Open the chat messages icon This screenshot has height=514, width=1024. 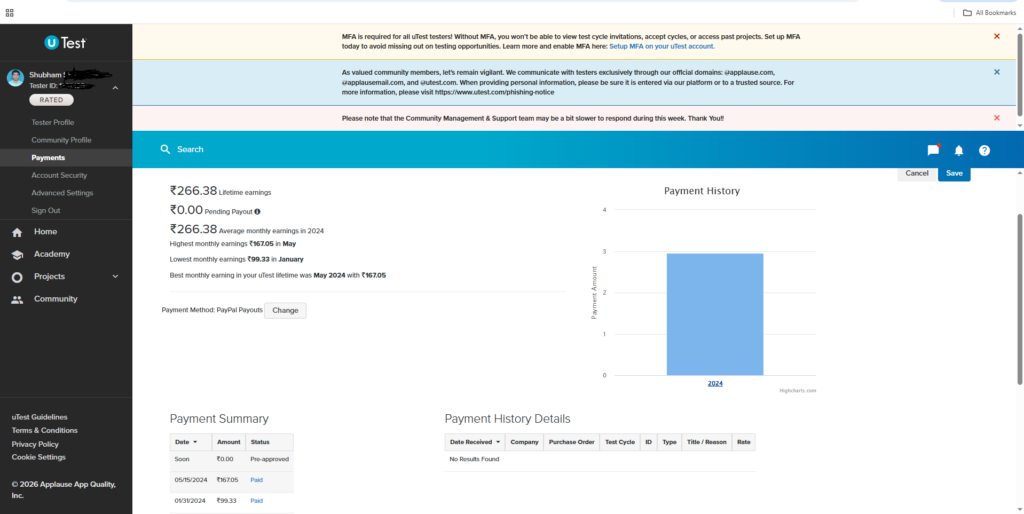point(933,150)
